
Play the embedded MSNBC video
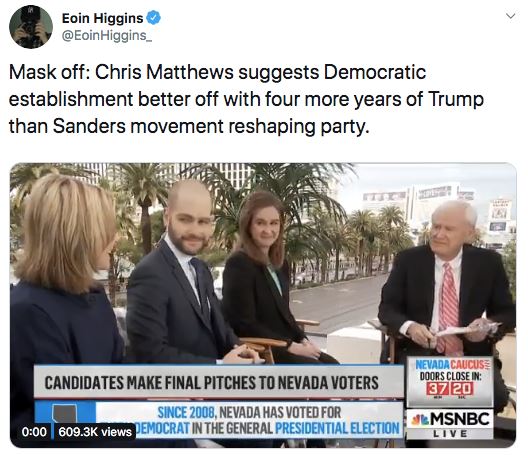click(x=263, y=305)
